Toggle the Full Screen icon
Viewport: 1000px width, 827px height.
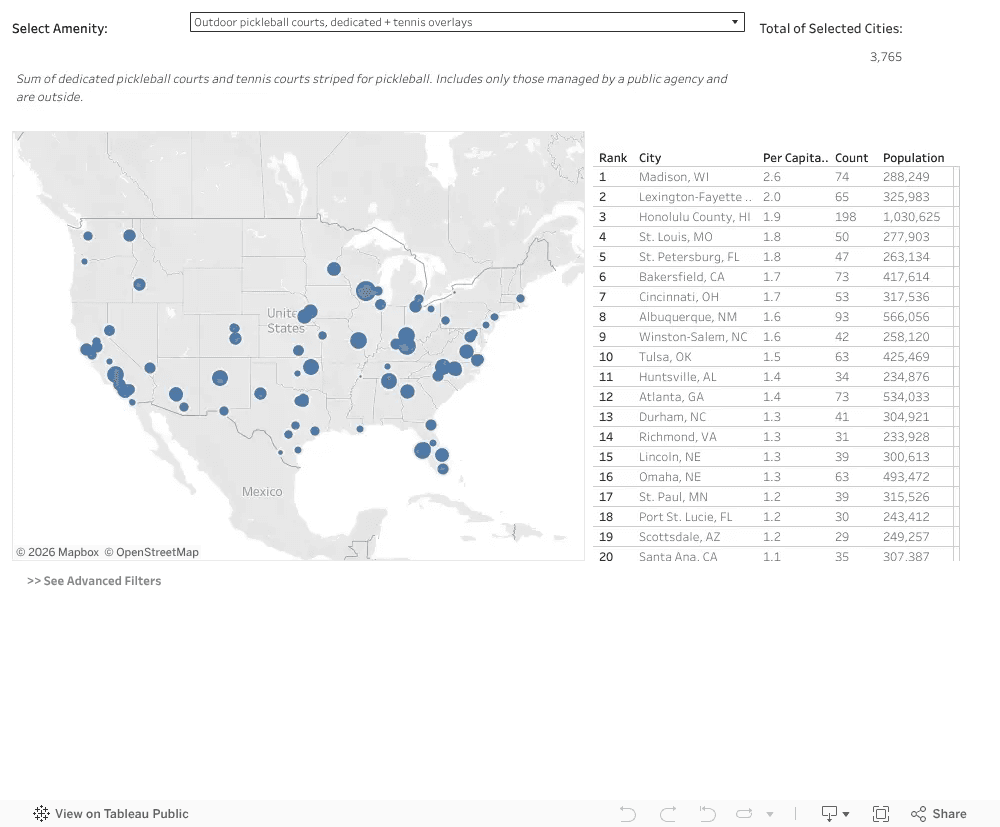pyautogui.click(x=881, y=814)
